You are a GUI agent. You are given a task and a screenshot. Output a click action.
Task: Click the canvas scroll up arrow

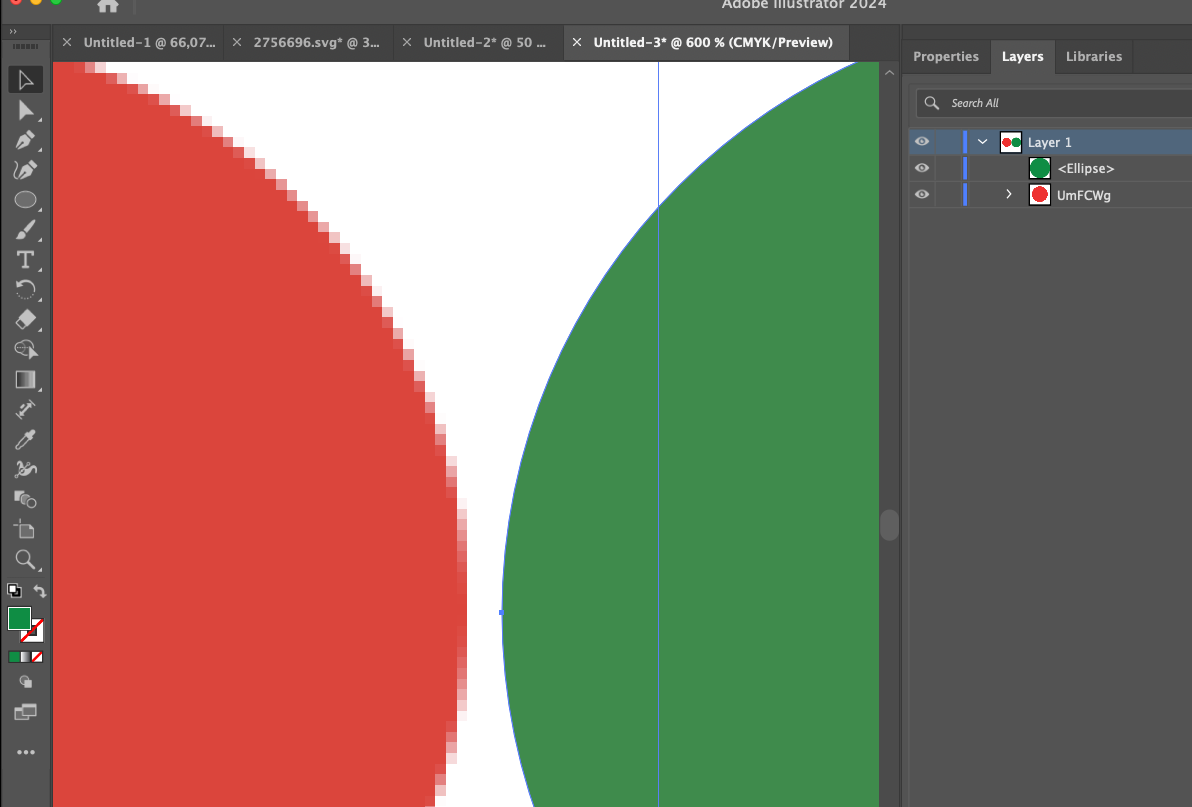(889, 73)
